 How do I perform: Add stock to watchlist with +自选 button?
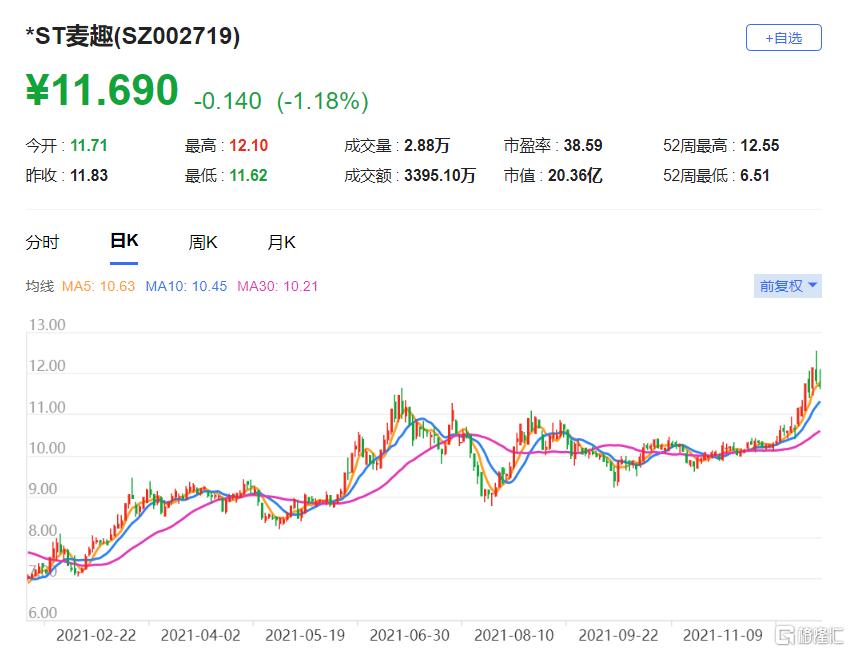coord(783,38)
